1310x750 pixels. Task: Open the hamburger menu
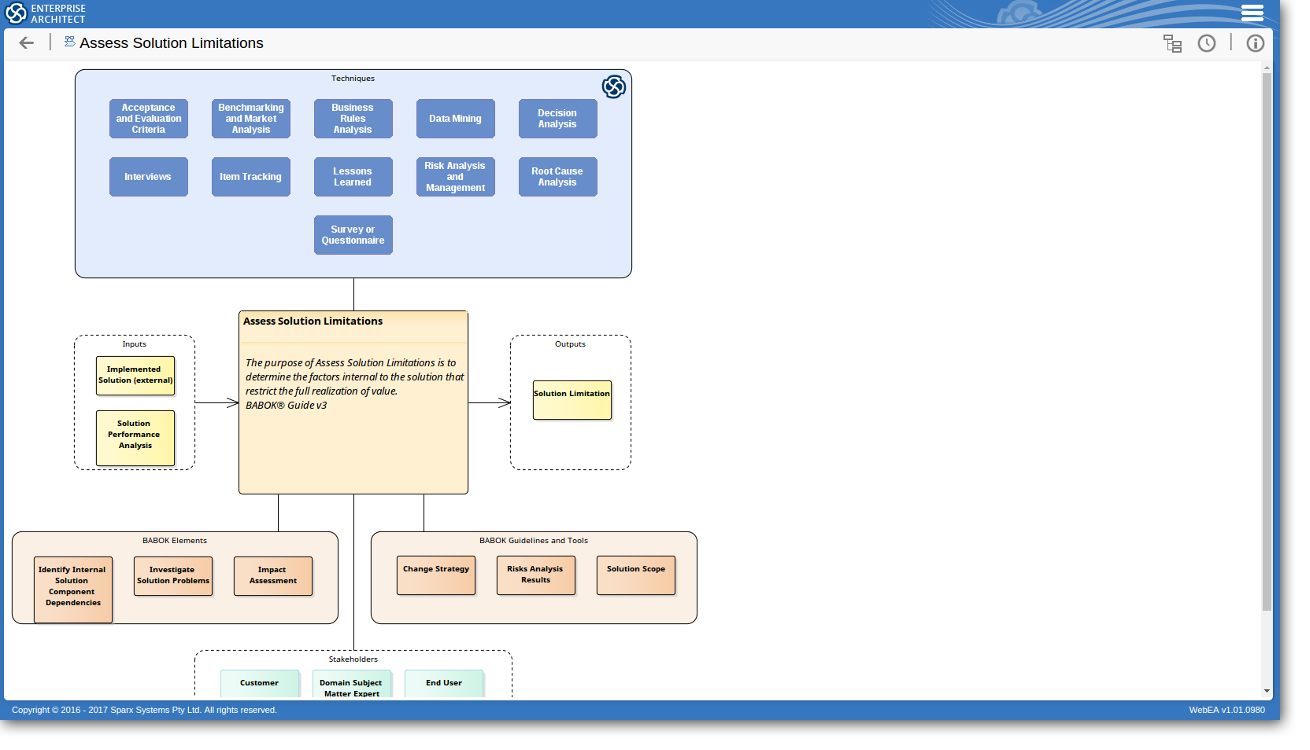point(1252,13)
